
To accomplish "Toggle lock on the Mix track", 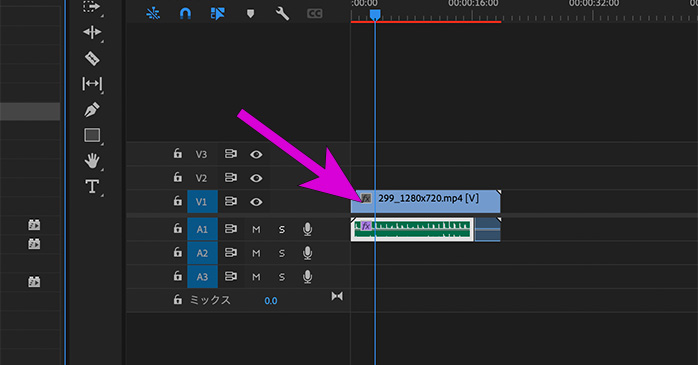I will coord(178,300).
